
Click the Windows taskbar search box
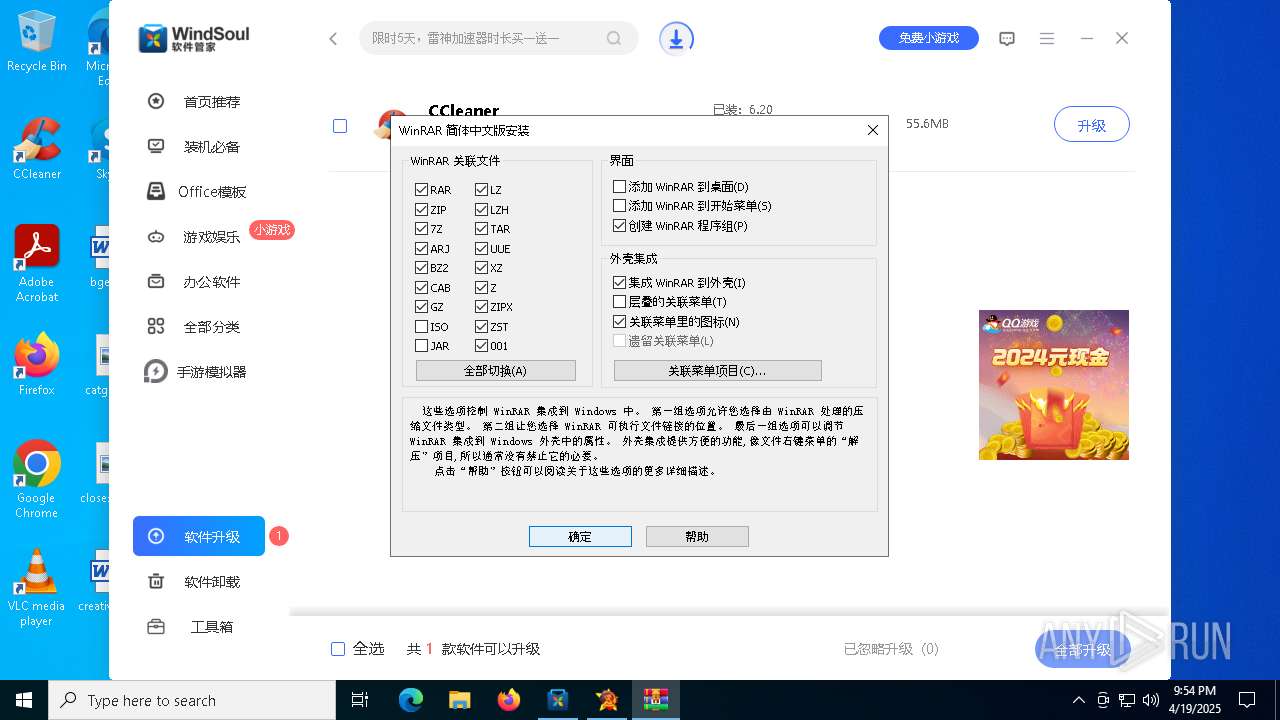[192, 700]
